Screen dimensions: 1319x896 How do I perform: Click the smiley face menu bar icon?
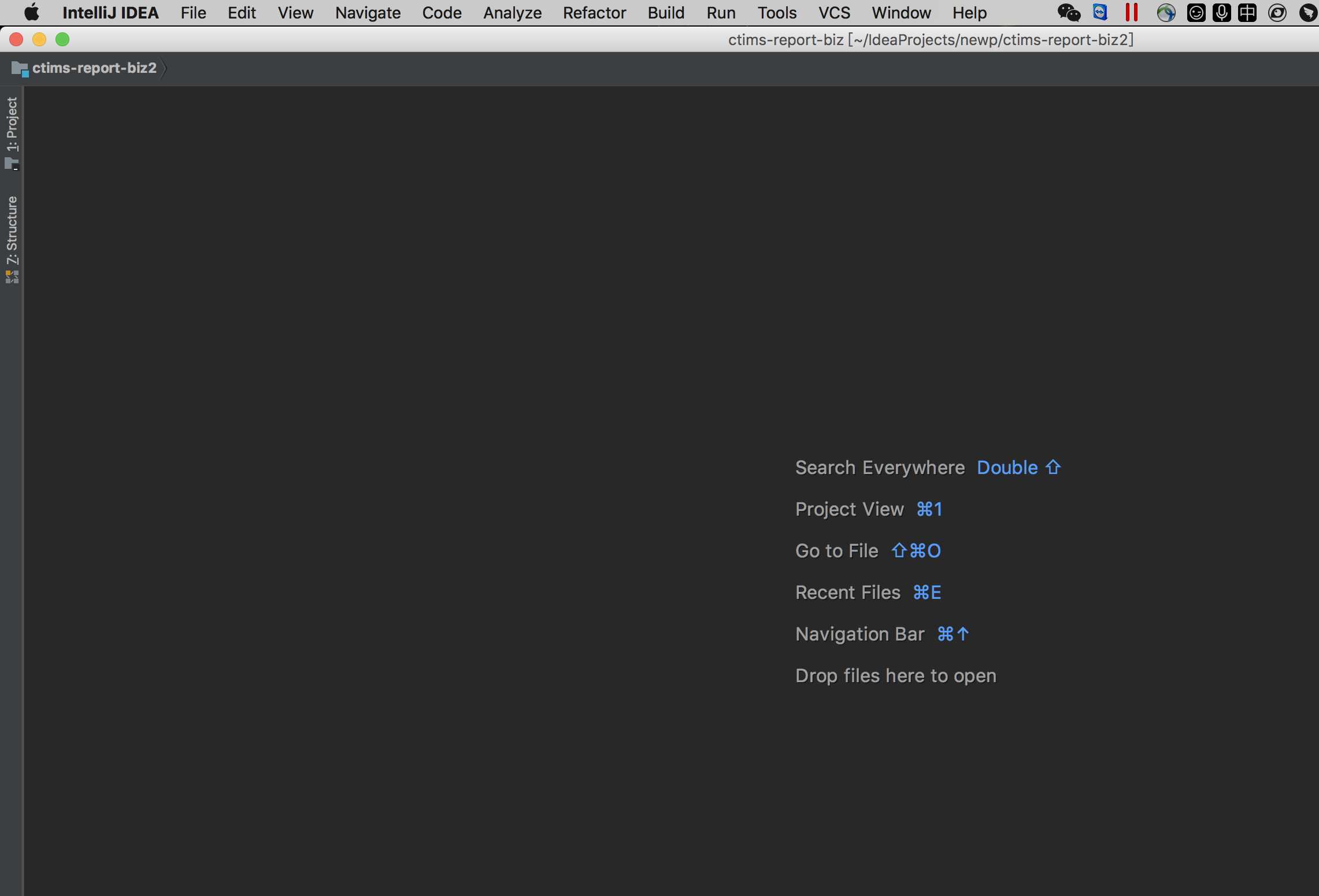point(1196,12)
